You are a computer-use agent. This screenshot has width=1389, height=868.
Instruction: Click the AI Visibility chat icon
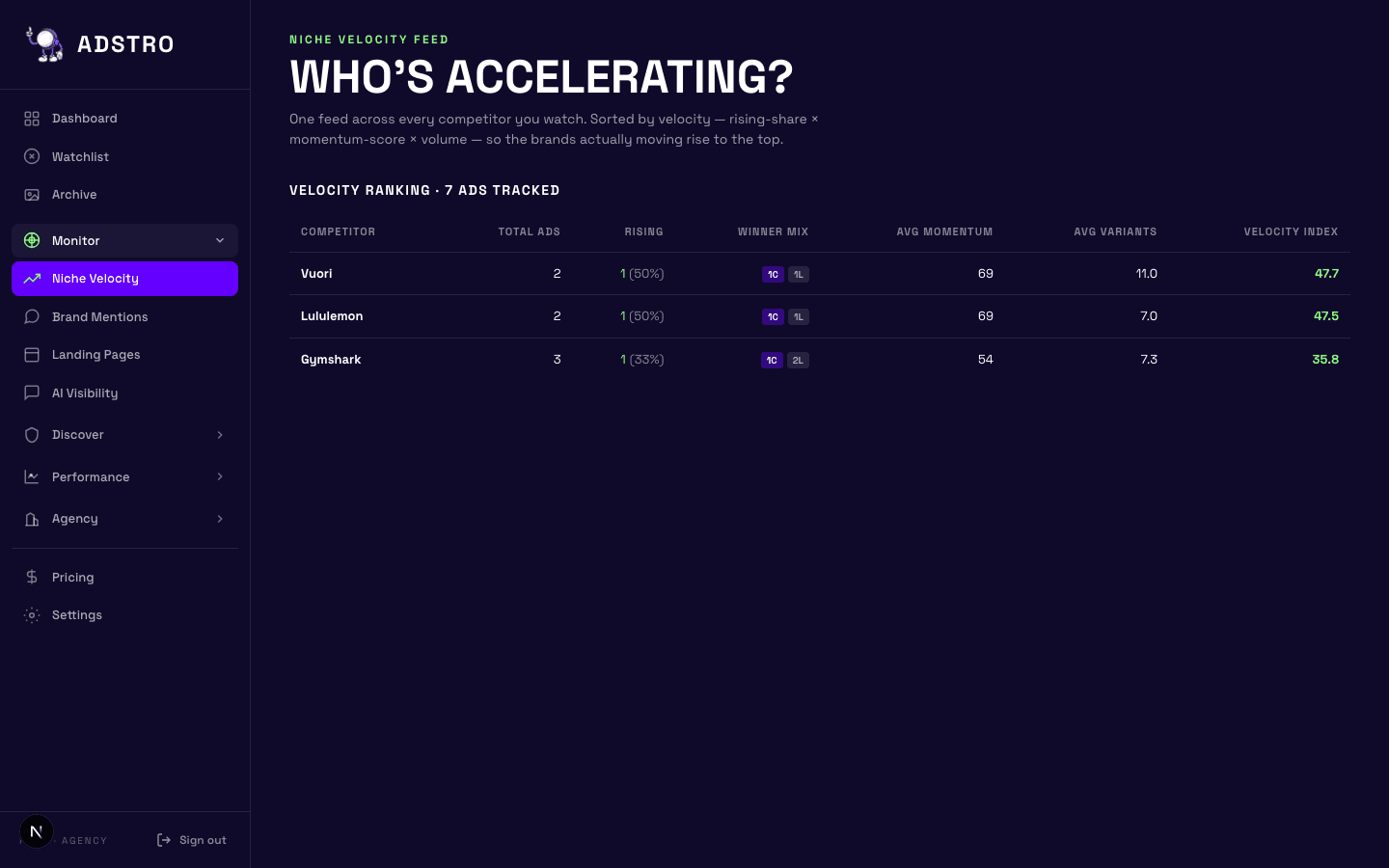(x=32, y=393)
